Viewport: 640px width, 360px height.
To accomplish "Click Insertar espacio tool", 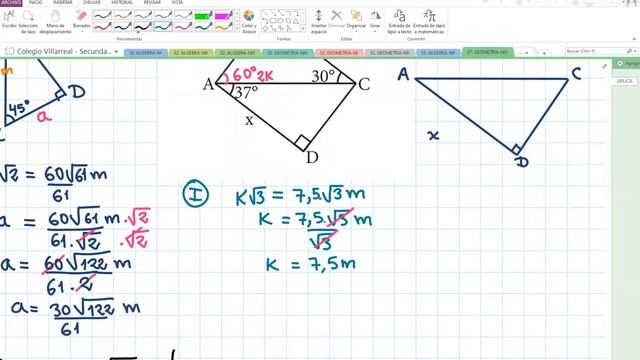I will (319, 21).
